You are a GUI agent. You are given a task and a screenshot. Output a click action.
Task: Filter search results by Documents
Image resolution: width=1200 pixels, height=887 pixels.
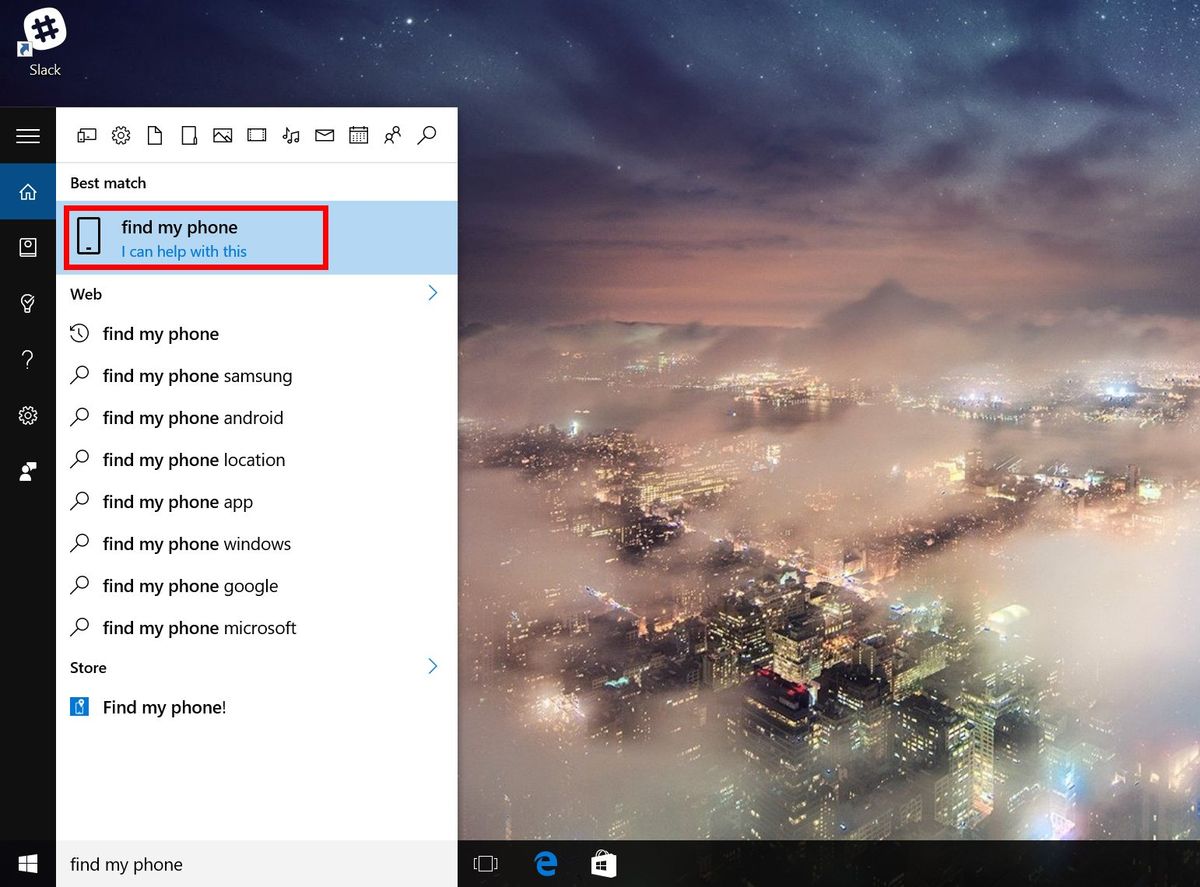155,135
